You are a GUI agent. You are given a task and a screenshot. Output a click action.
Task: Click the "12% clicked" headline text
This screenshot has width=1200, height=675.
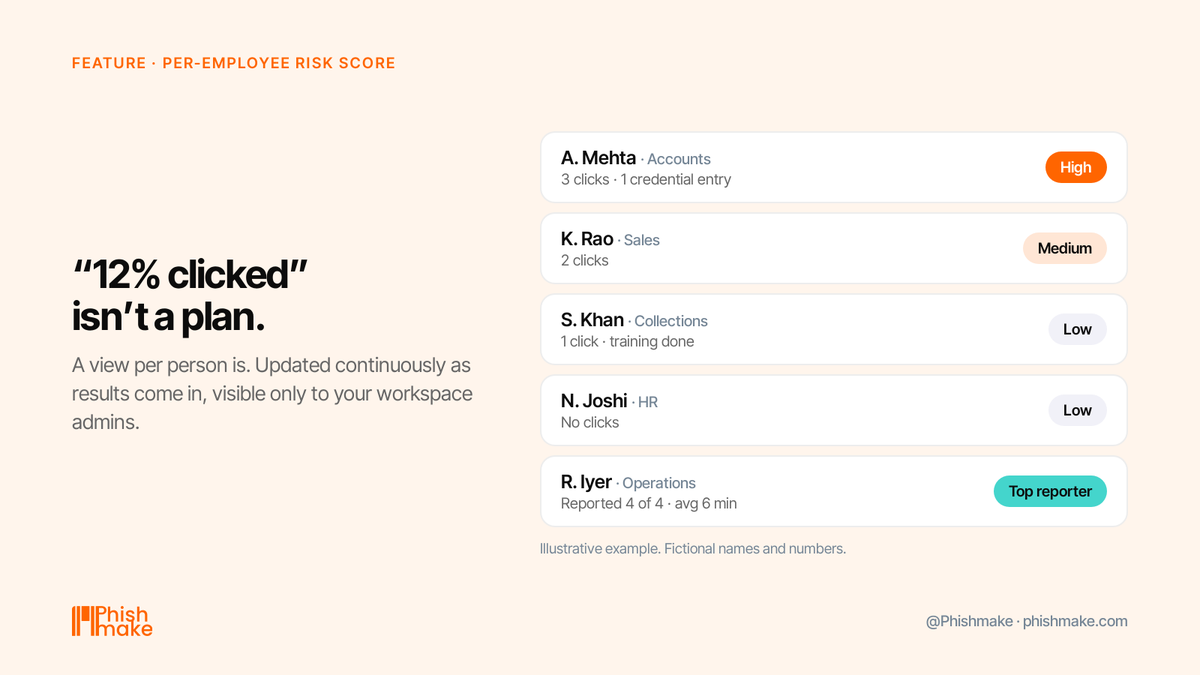coord(189,276)
